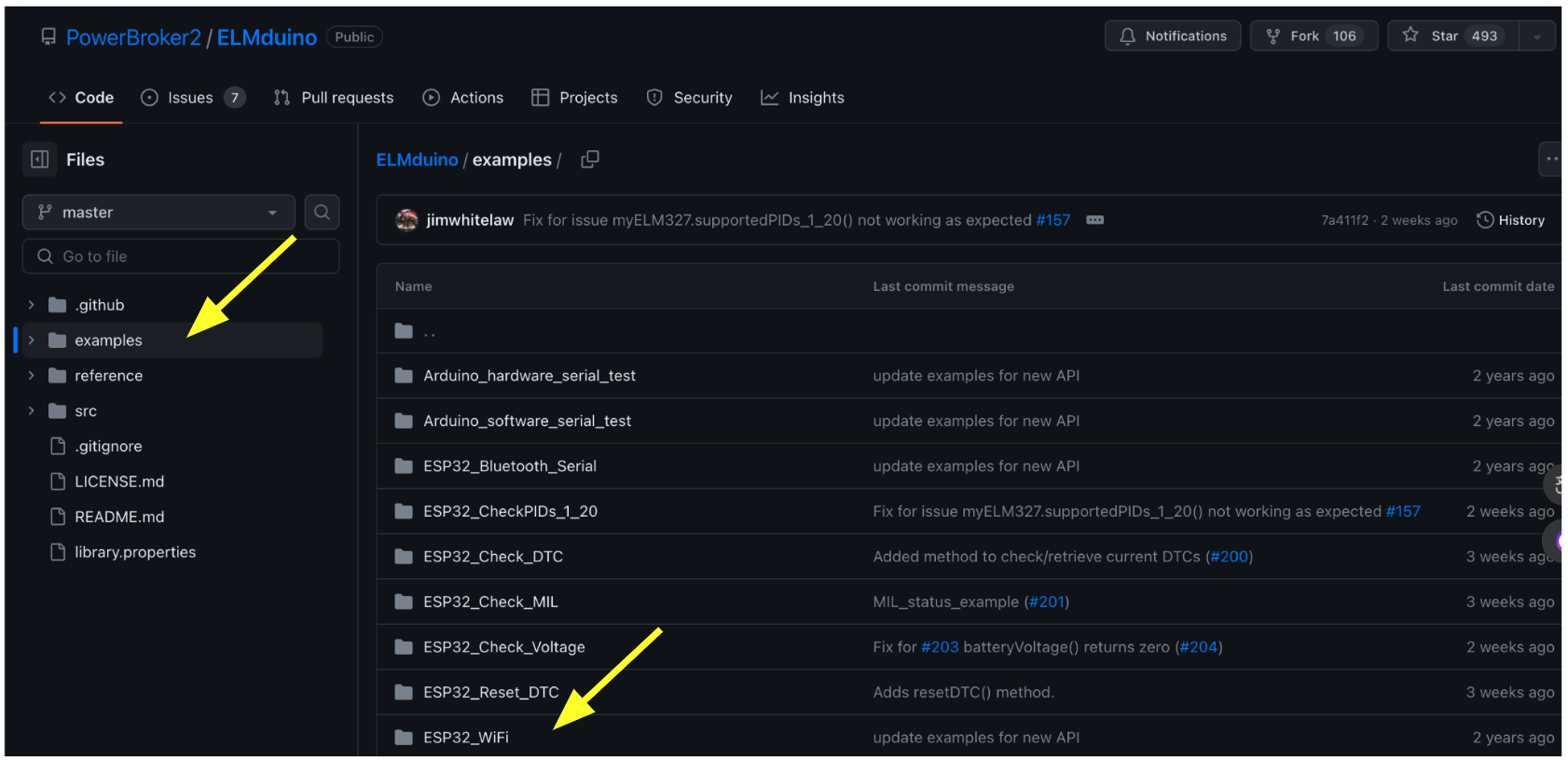This screenshot has height=761, width=1568.
Task: Open ESP32_Check_MIL folder
Action: 490,602
